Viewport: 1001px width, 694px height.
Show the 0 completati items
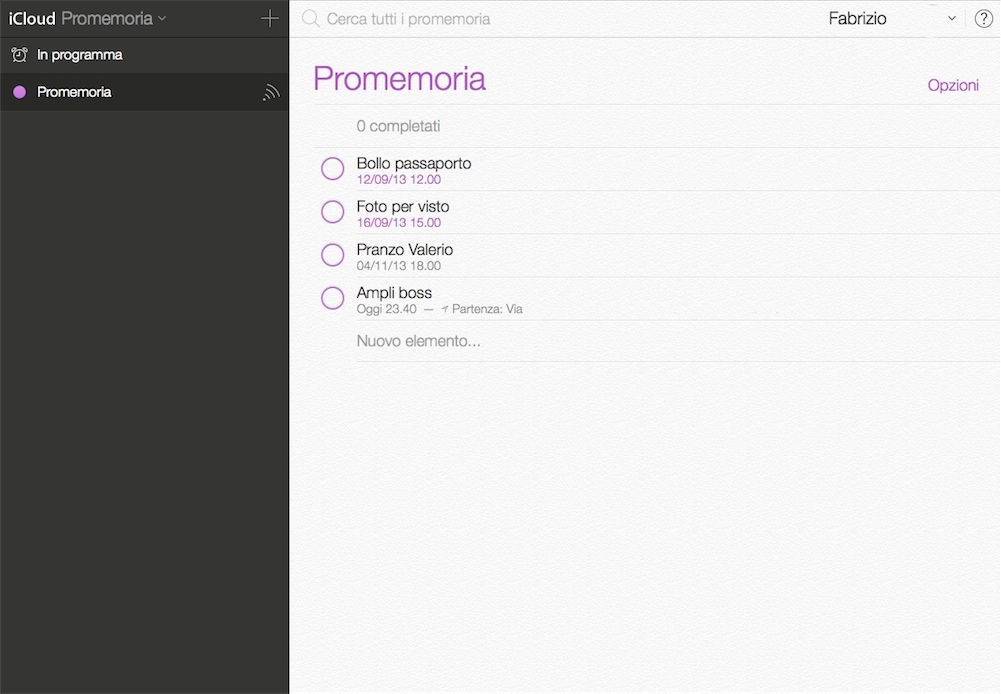[x=398, y=126]
